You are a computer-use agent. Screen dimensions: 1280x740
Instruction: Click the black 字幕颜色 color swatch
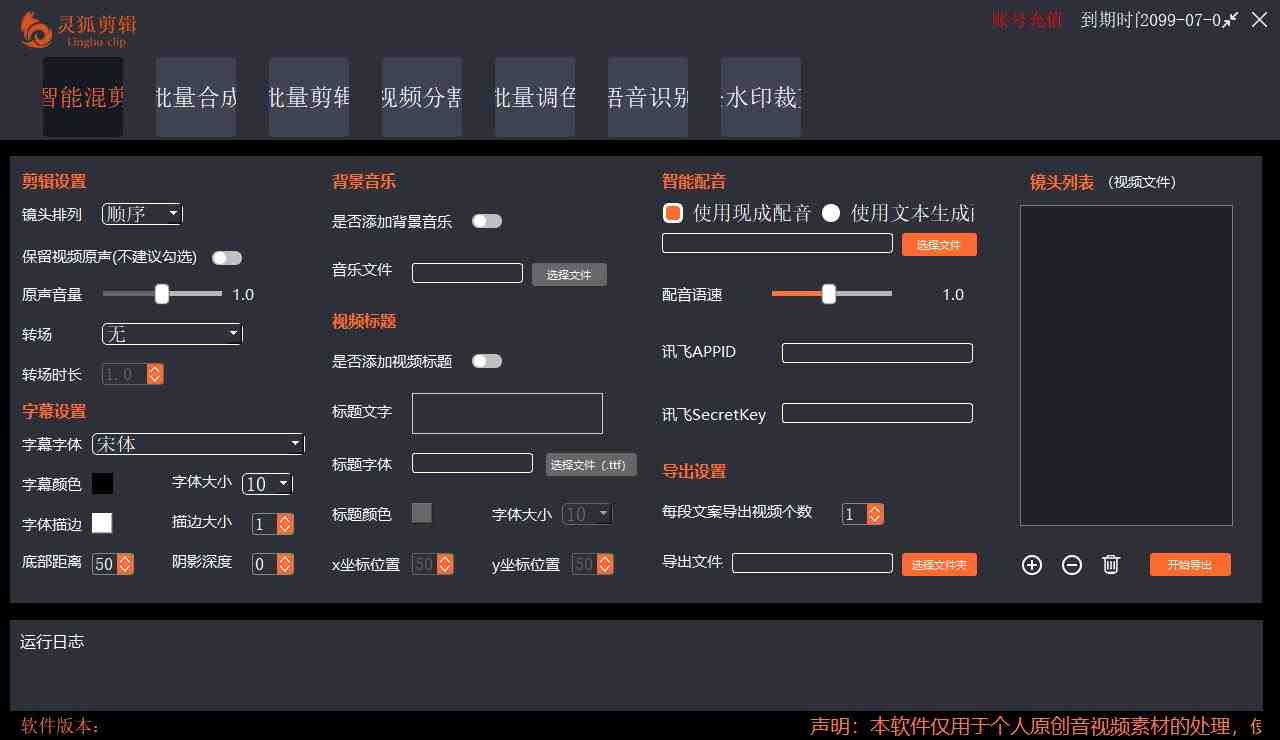tap(104, 483)
